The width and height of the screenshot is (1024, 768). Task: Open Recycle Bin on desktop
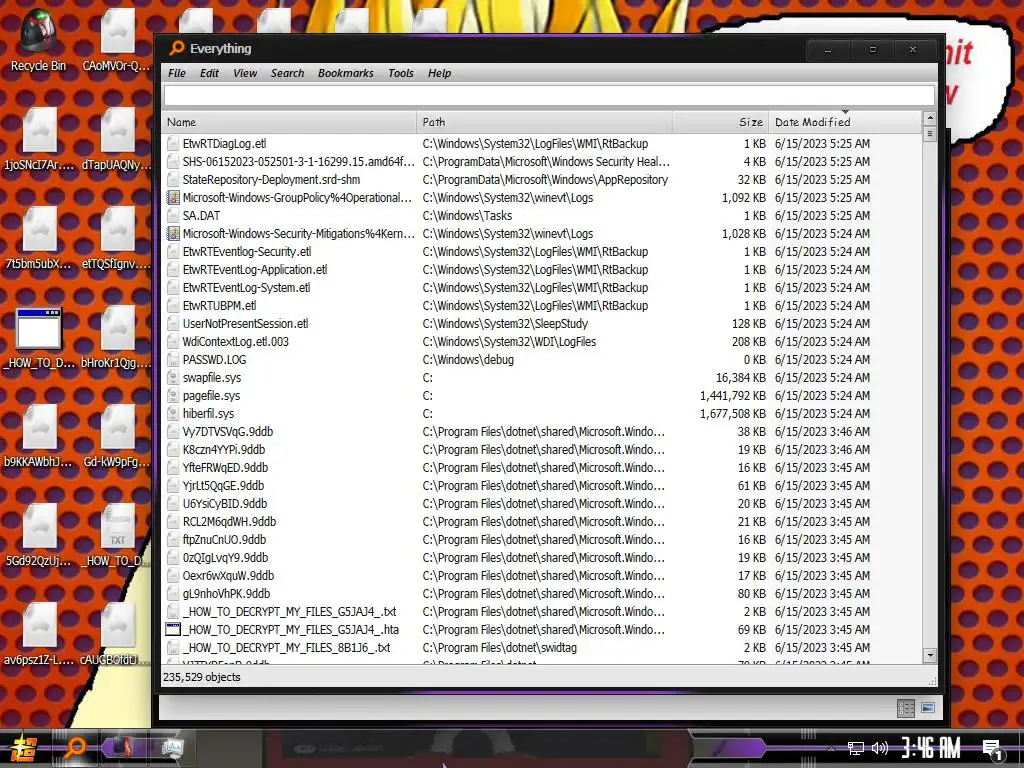point(38,40)
